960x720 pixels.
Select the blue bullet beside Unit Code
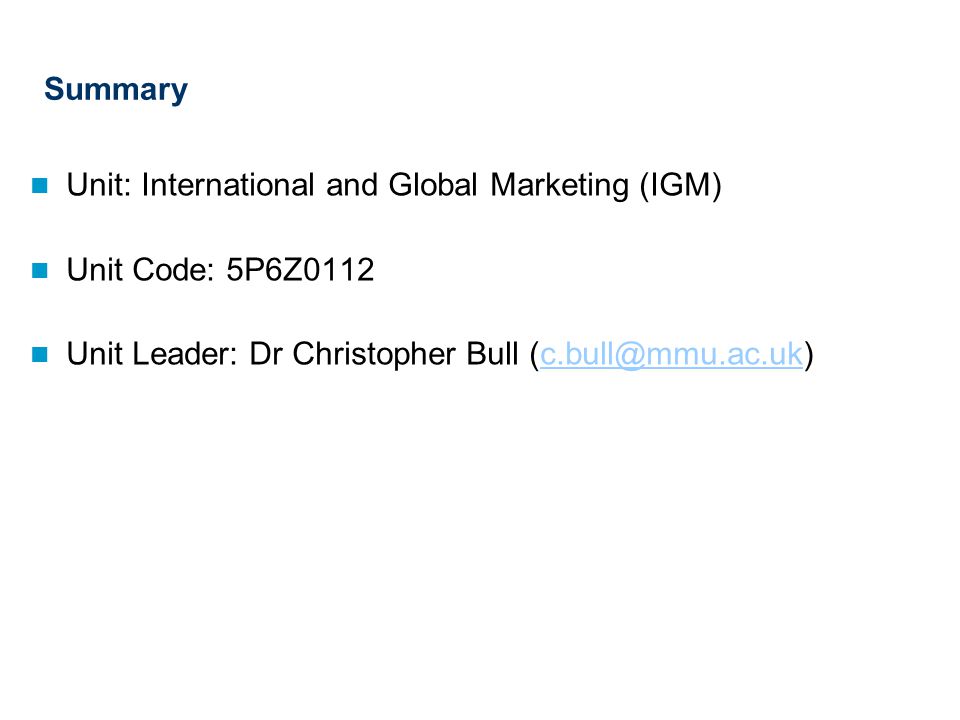[40, 270]
